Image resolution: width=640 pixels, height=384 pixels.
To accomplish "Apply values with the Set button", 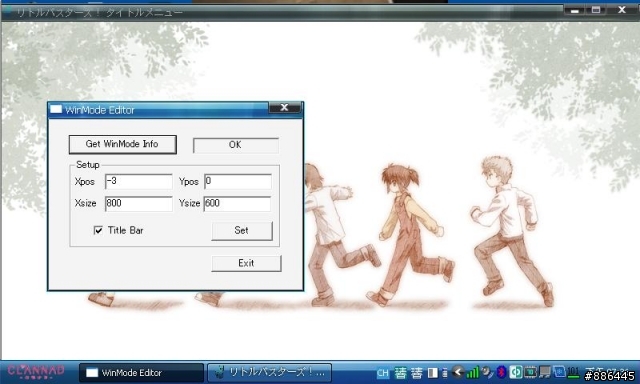I will coord(242,231).
